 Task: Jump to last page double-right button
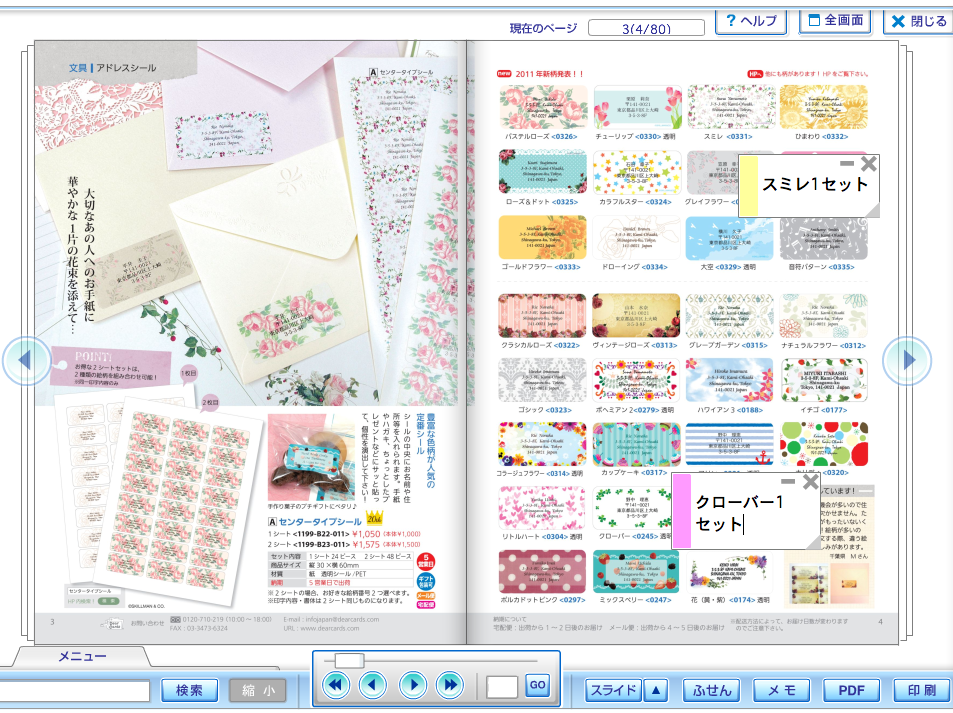click(450, 685)
